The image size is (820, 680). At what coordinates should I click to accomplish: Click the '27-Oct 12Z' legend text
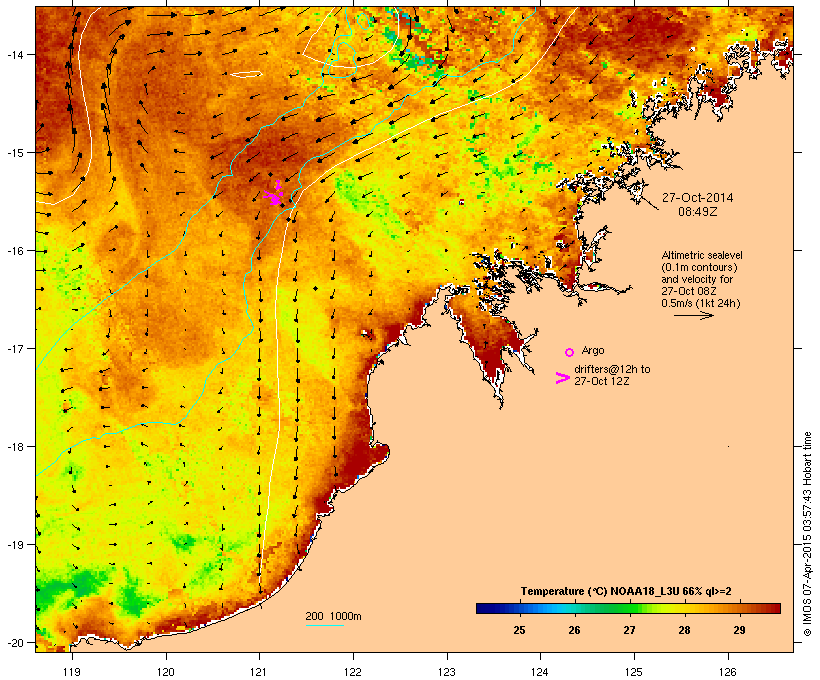(x=601, y=381)
